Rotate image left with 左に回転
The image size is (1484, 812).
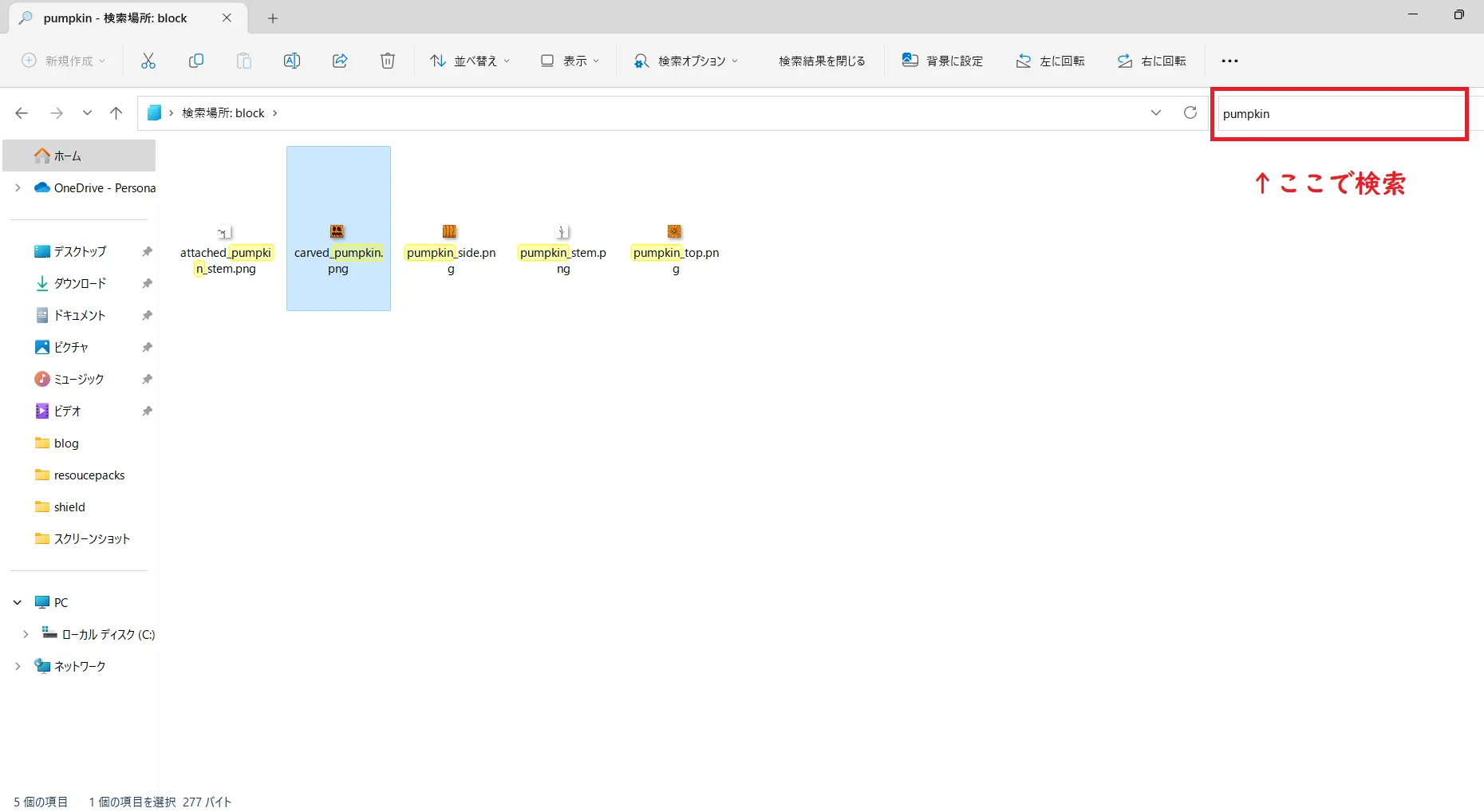[1050, 61]
